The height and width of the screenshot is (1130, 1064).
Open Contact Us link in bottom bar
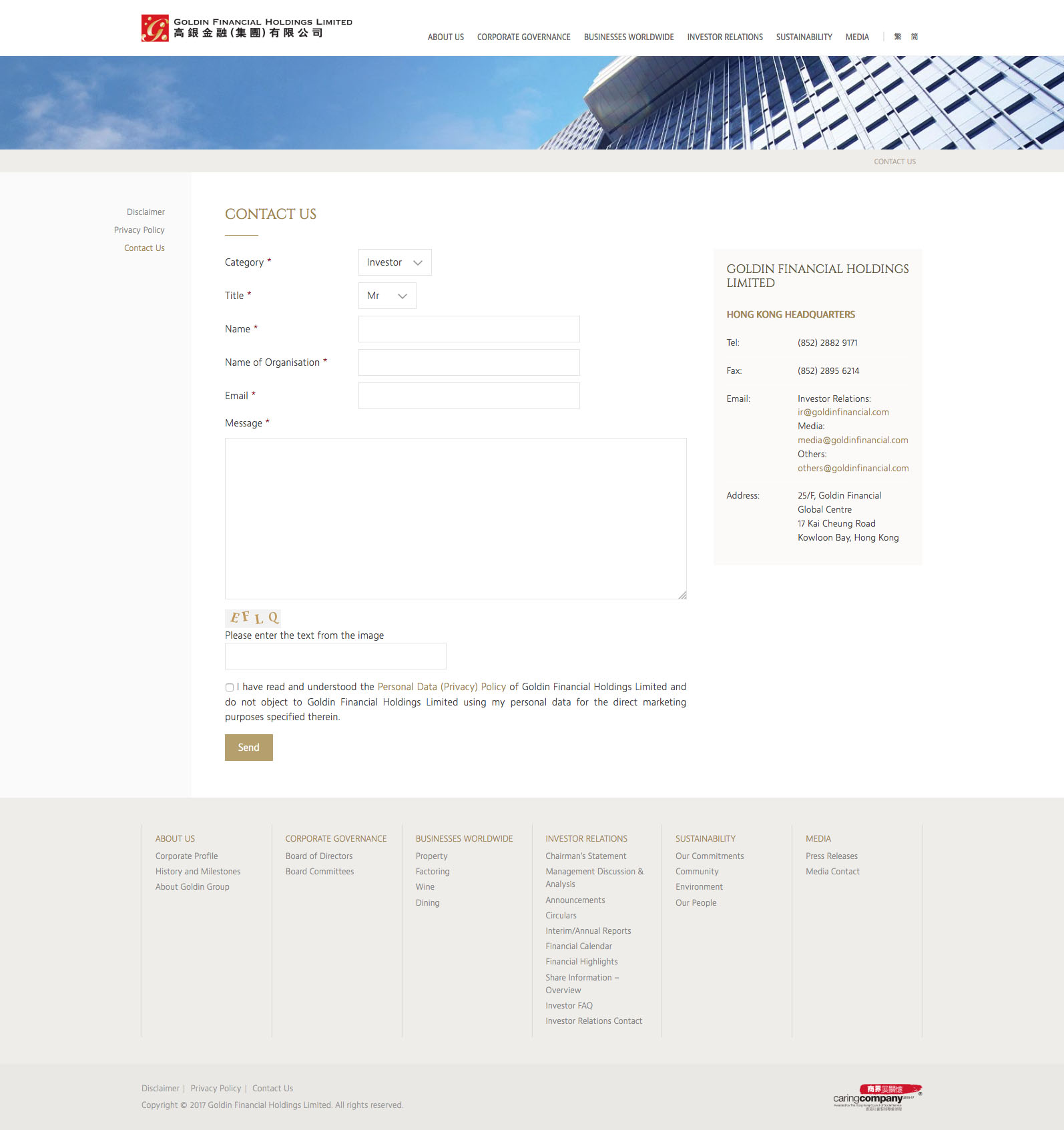[272, 1089]
